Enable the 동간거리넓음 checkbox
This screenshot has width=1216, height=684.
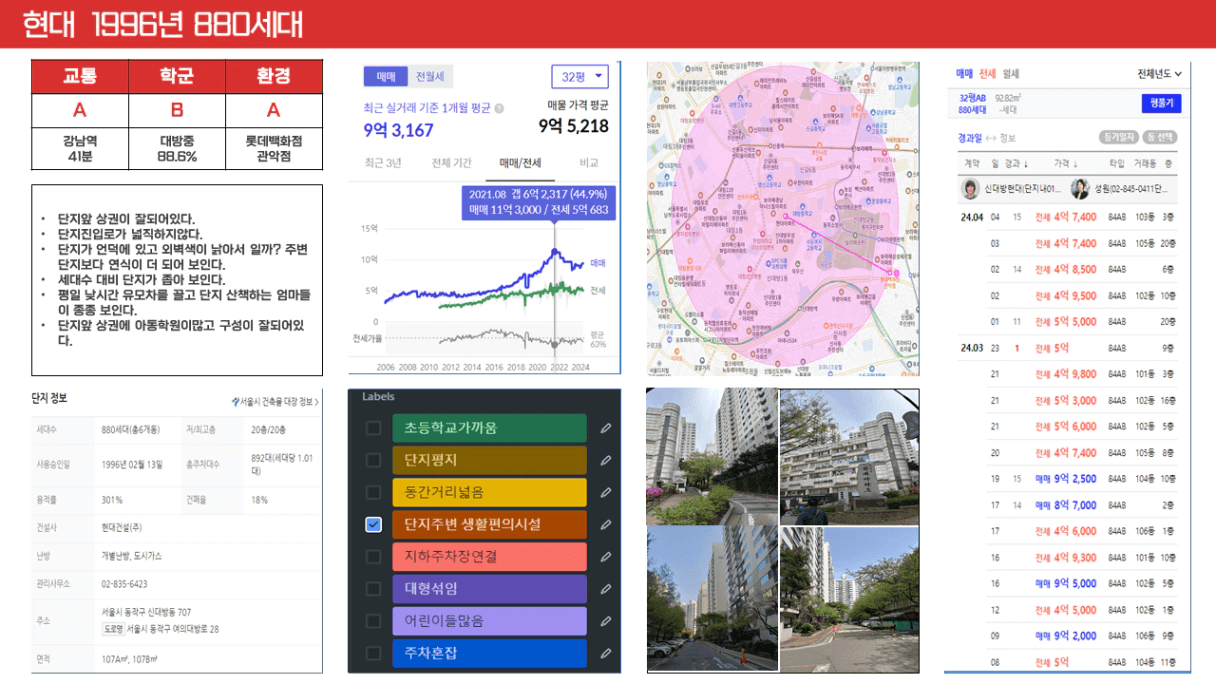373,492
